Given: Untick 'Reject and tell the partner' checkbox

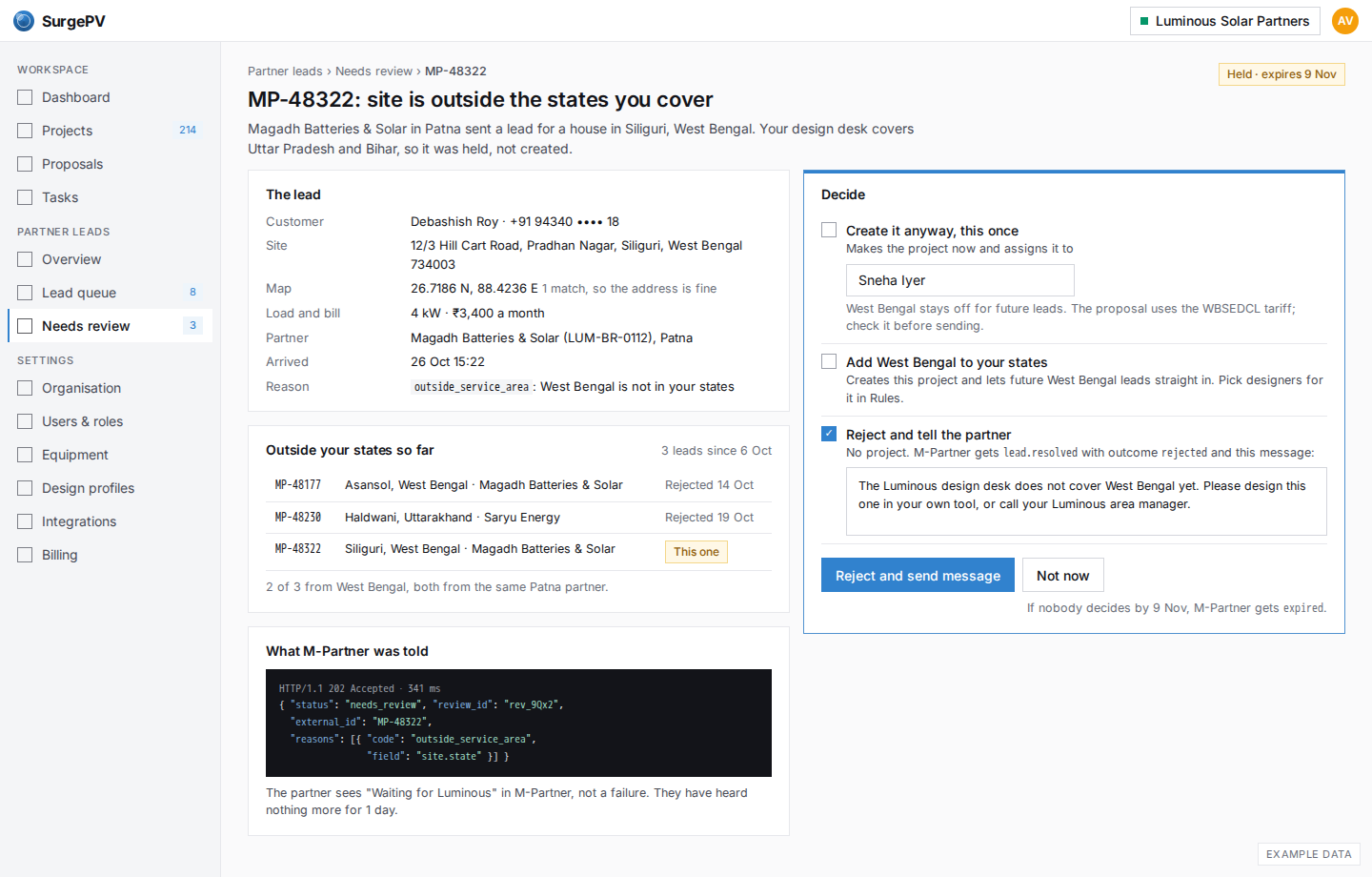Looking at the screenshot, I should click(829, 434).
